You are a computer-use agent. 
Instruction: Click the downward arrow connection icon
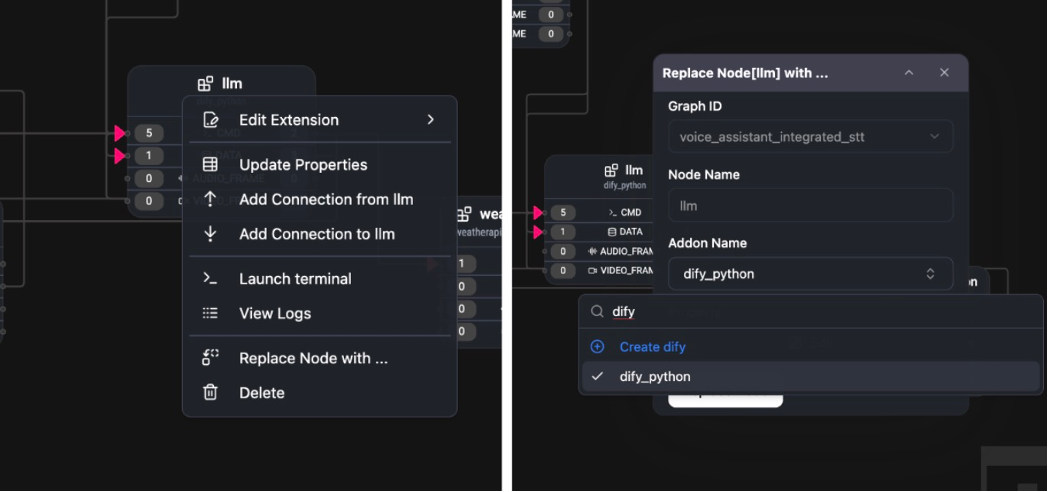[210, 234]
